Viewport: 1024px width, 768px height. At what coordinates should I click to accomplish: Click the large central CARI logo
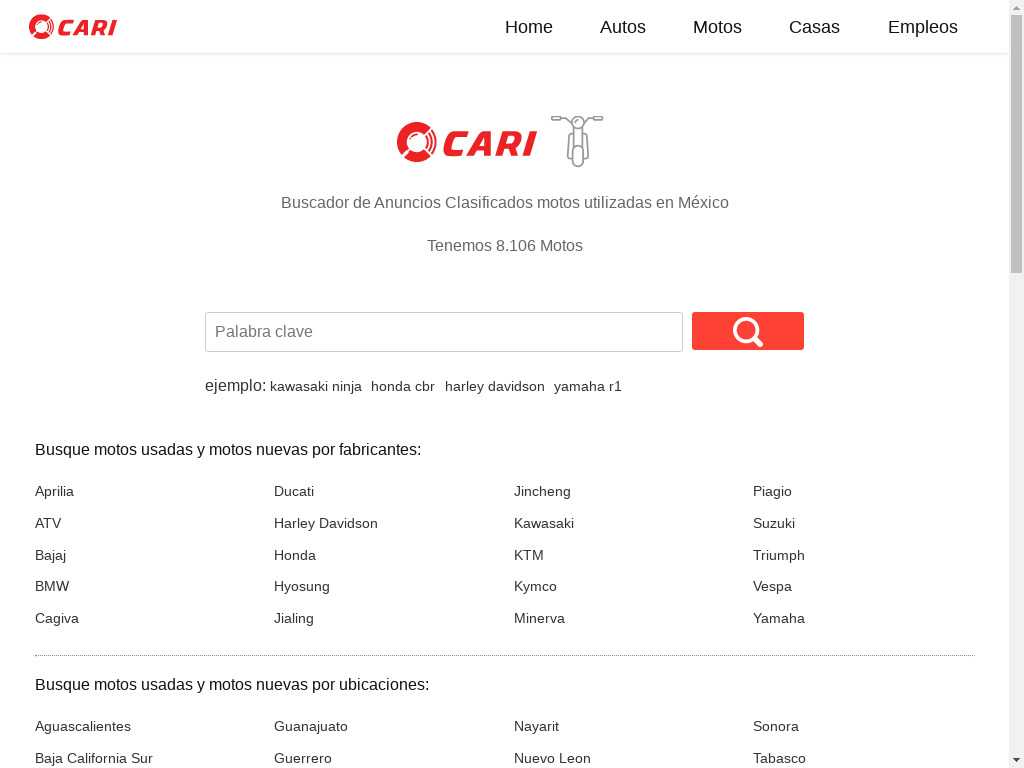coord(467,142)
